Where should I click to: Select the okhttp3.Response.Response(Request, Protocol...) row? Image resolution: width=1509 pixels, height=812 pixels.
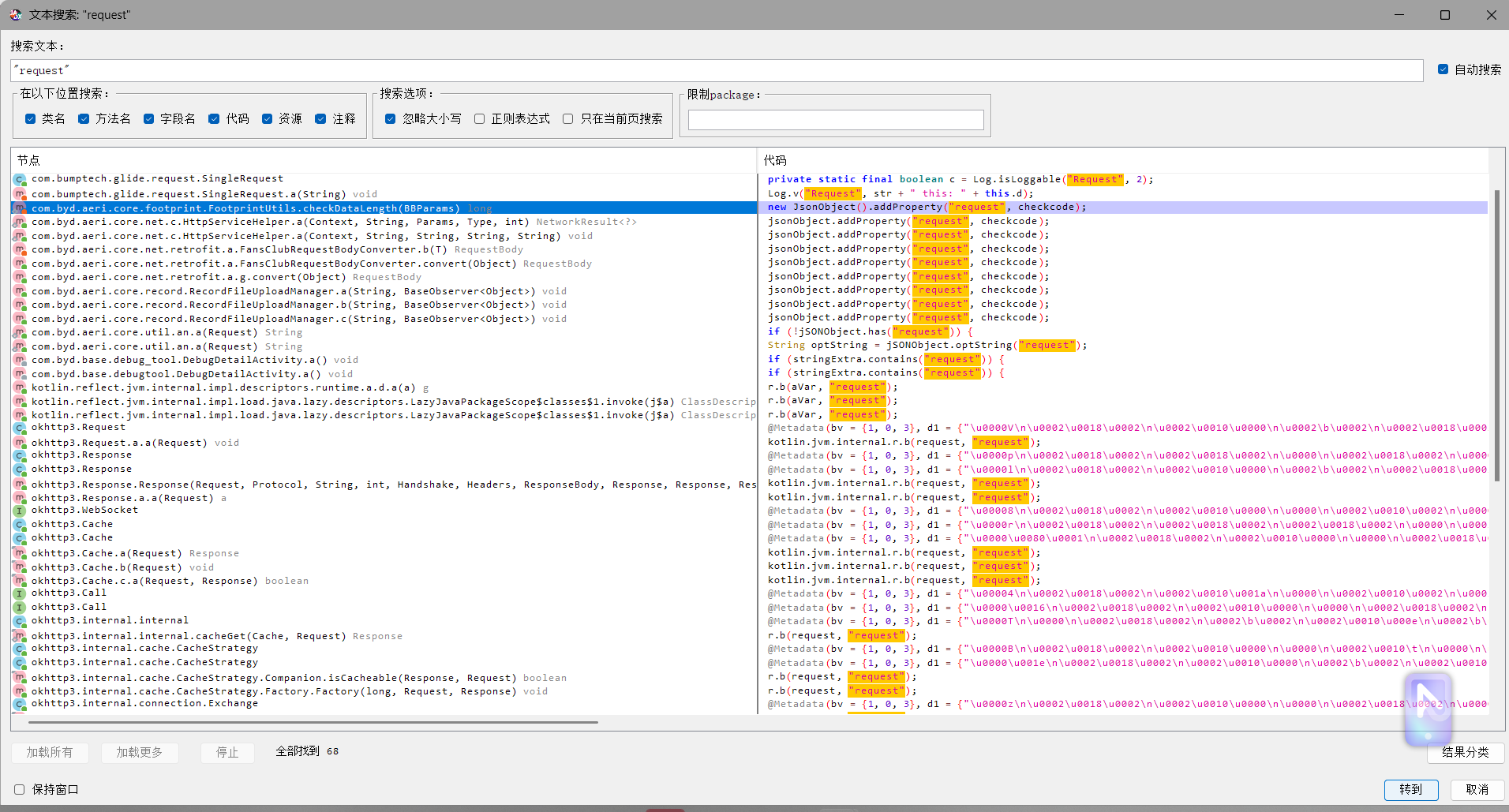[x=384, y=485]
